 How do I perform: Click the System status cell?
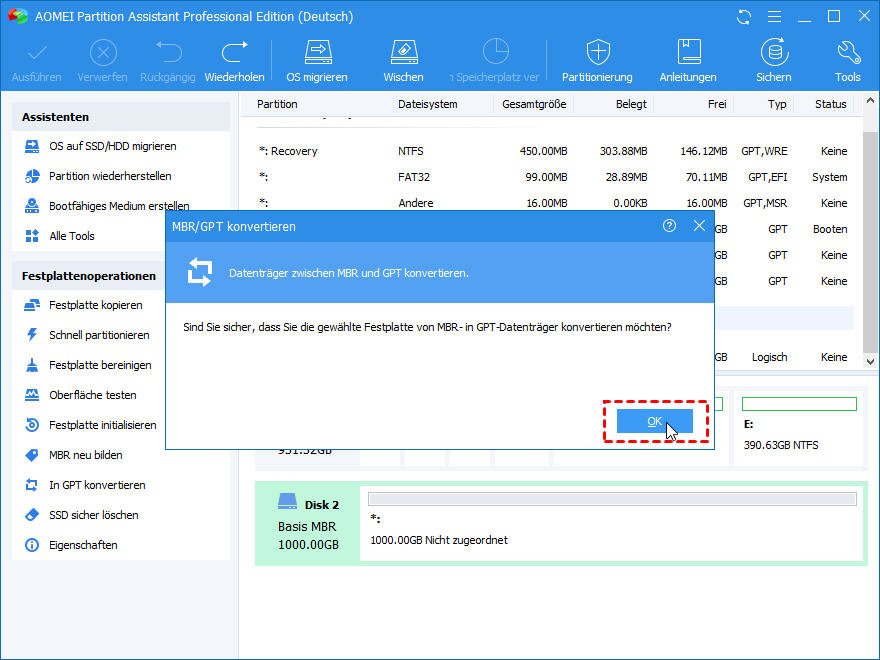click(829, 177)
